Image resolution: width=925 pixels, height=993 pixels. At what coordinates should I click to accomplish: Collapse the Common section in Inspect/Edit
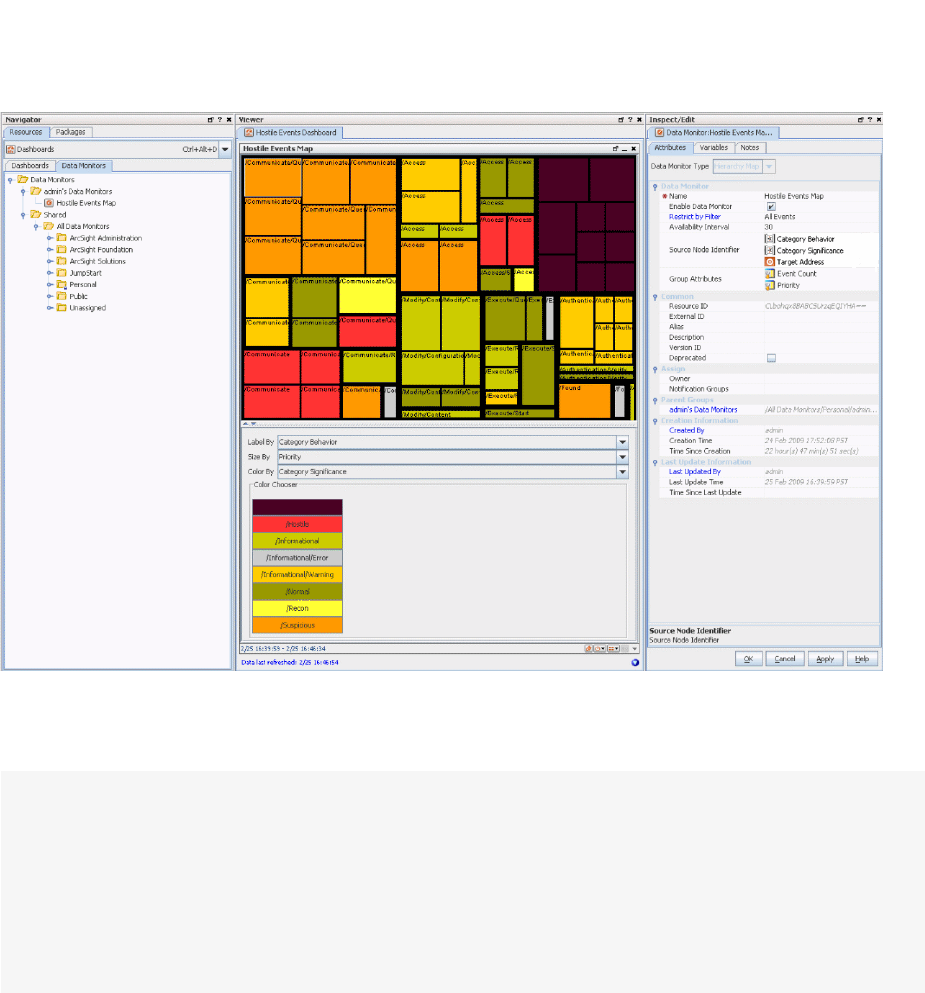pos(655,297)
